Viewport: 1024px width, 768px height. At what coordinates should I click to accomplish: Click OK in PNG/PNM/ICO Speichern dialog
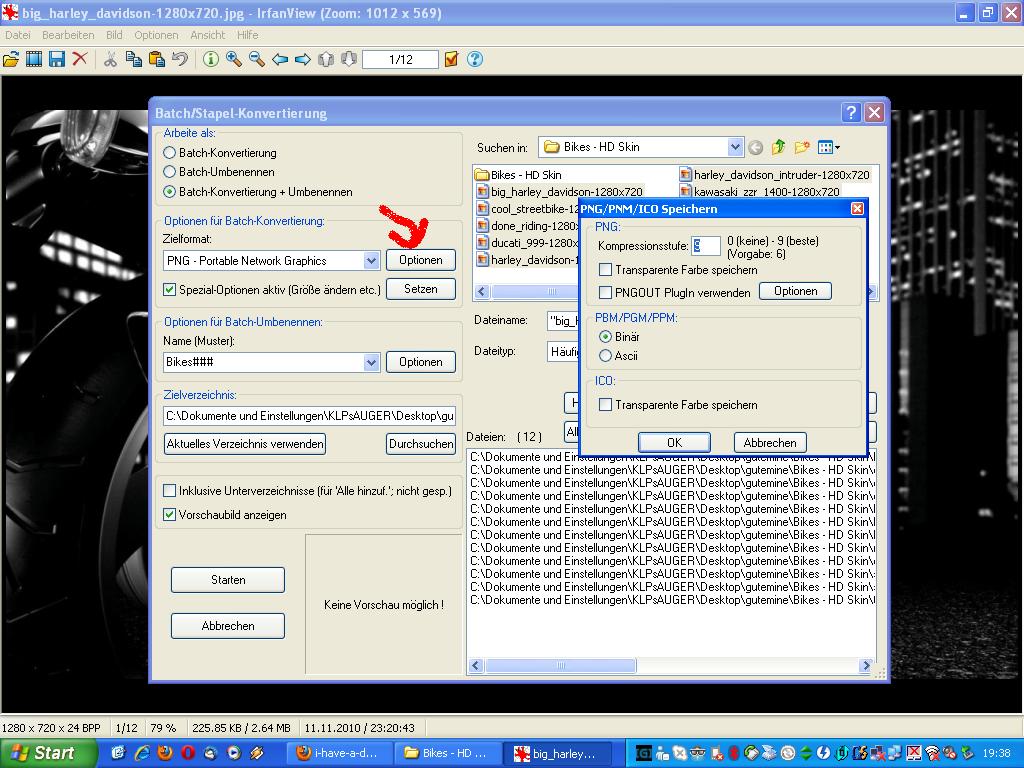coord(675,443)
